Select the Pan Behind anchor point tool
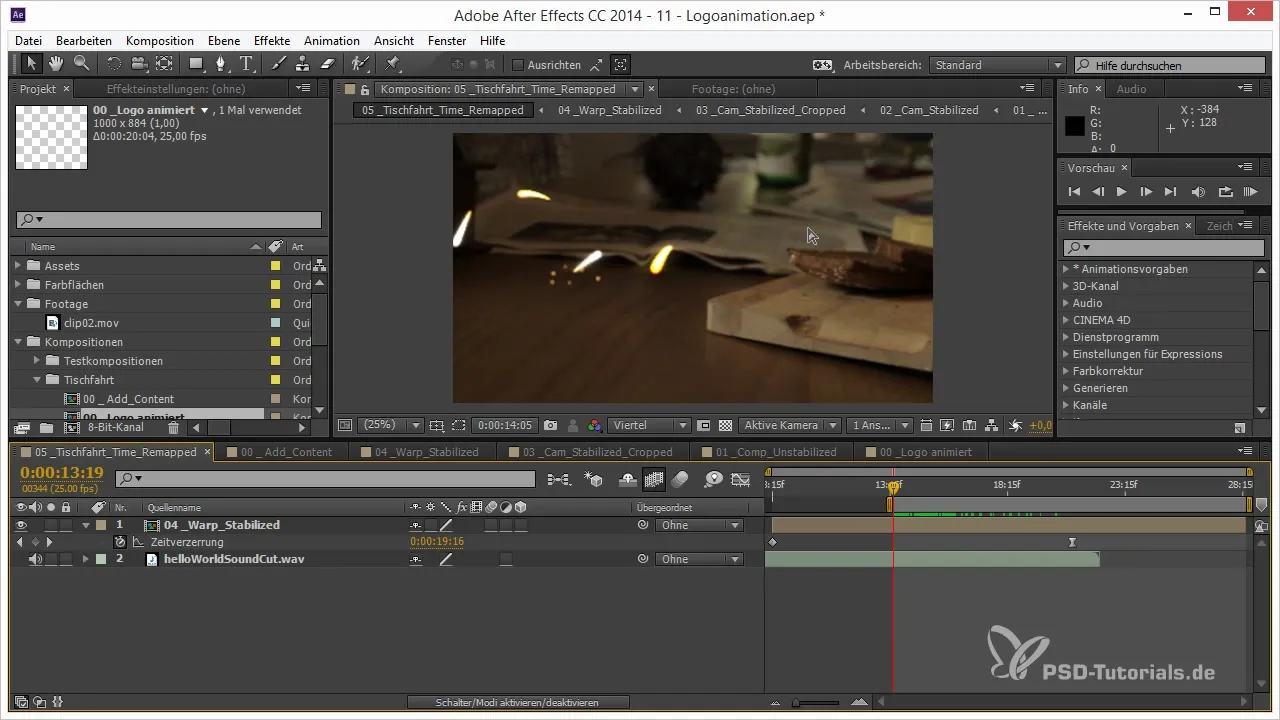Image resolution: width=1280 pixels, height=720 pixels. [164, 64]
